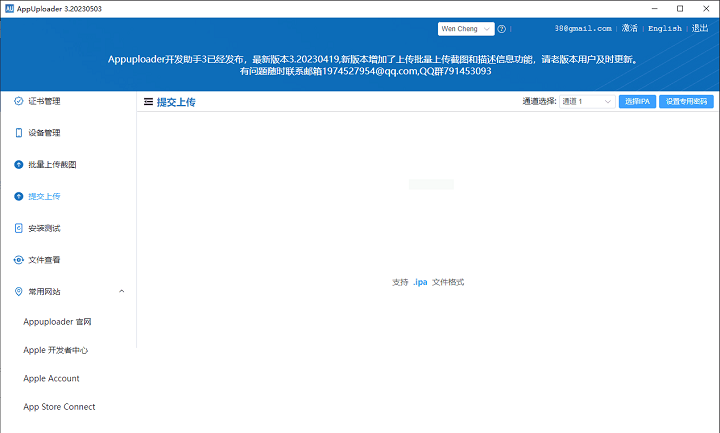Minimize the AppUploader window
Image resolution: width=720 pixels, height=433 pixels.
tap(655, 9)
